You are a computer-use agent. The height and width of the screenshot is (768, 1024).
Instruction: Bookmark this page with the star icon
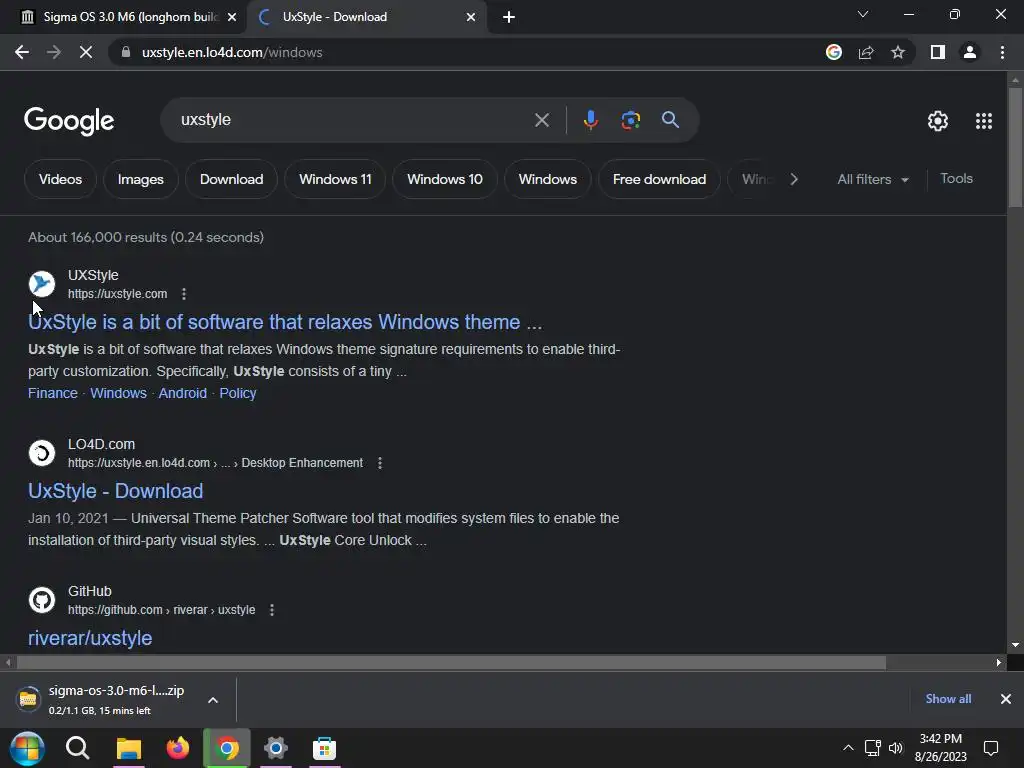pos(898,52)
